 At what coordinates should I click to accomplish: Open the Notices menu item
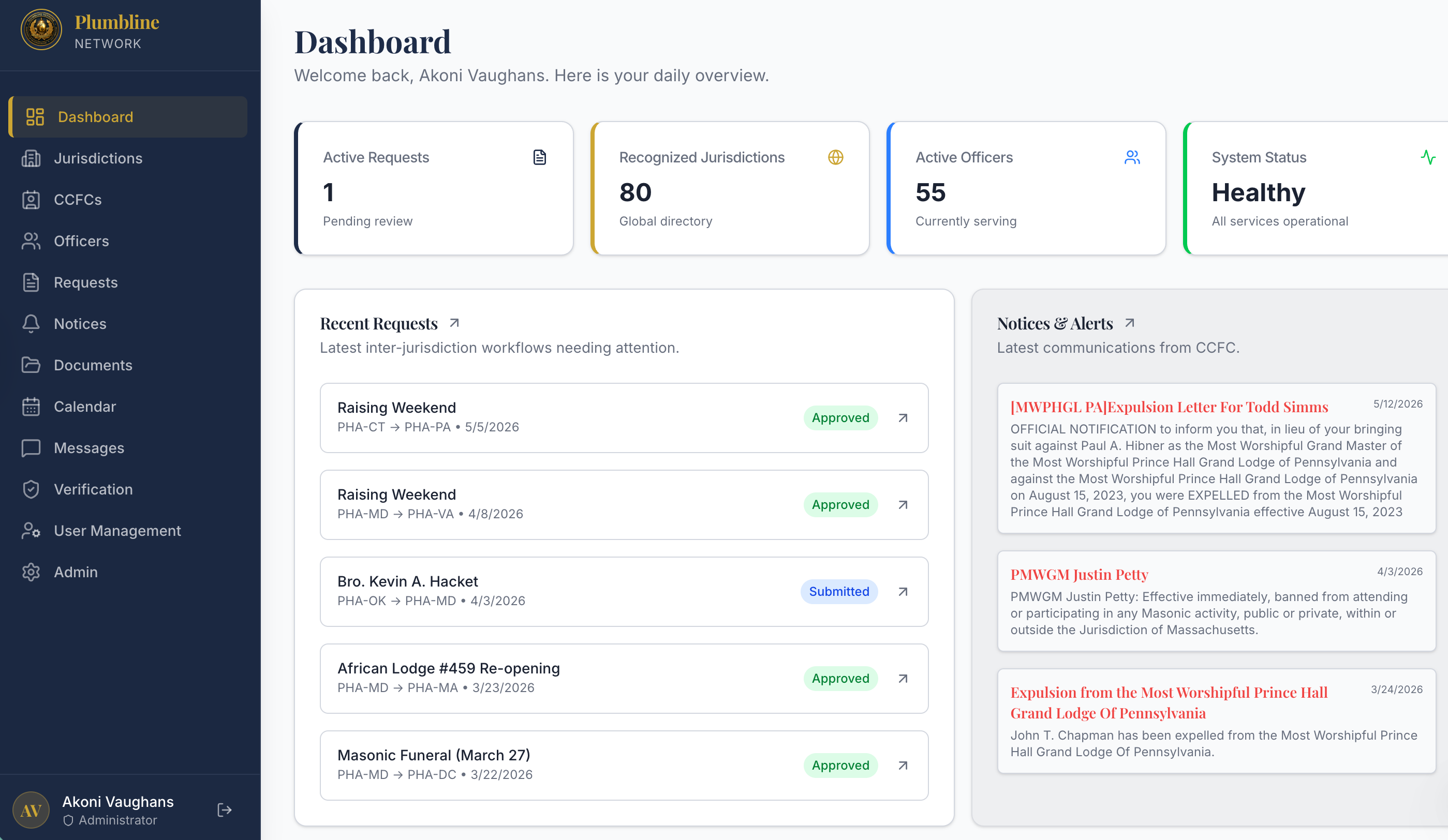tap(128, 324)
